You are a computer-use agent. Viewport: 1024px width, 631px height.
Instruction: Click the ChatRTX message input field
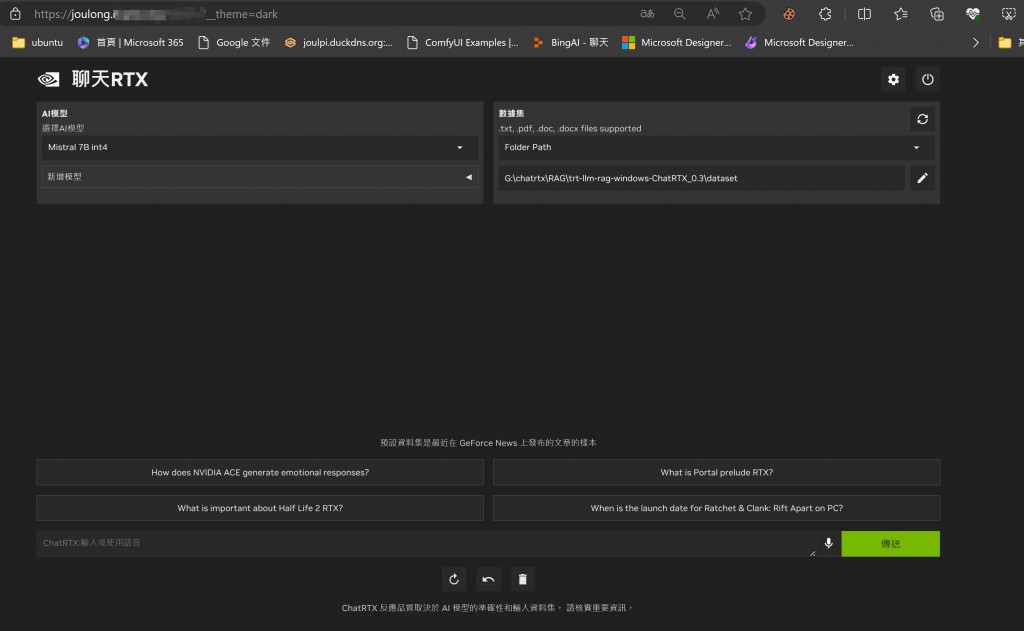click(426, 543)
